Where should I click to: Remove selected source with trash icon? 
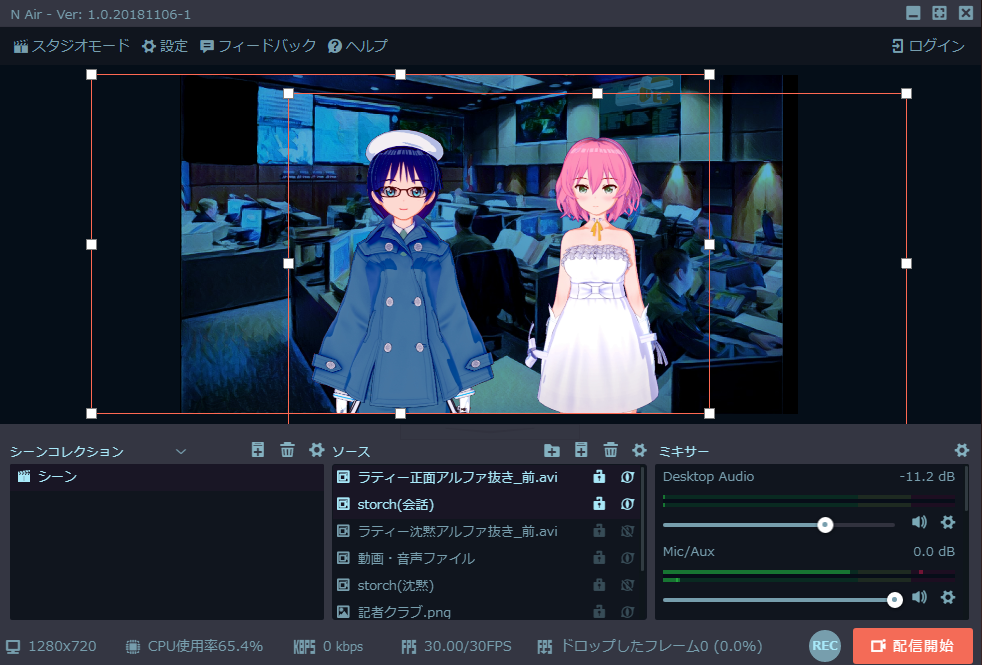[610, 451]
